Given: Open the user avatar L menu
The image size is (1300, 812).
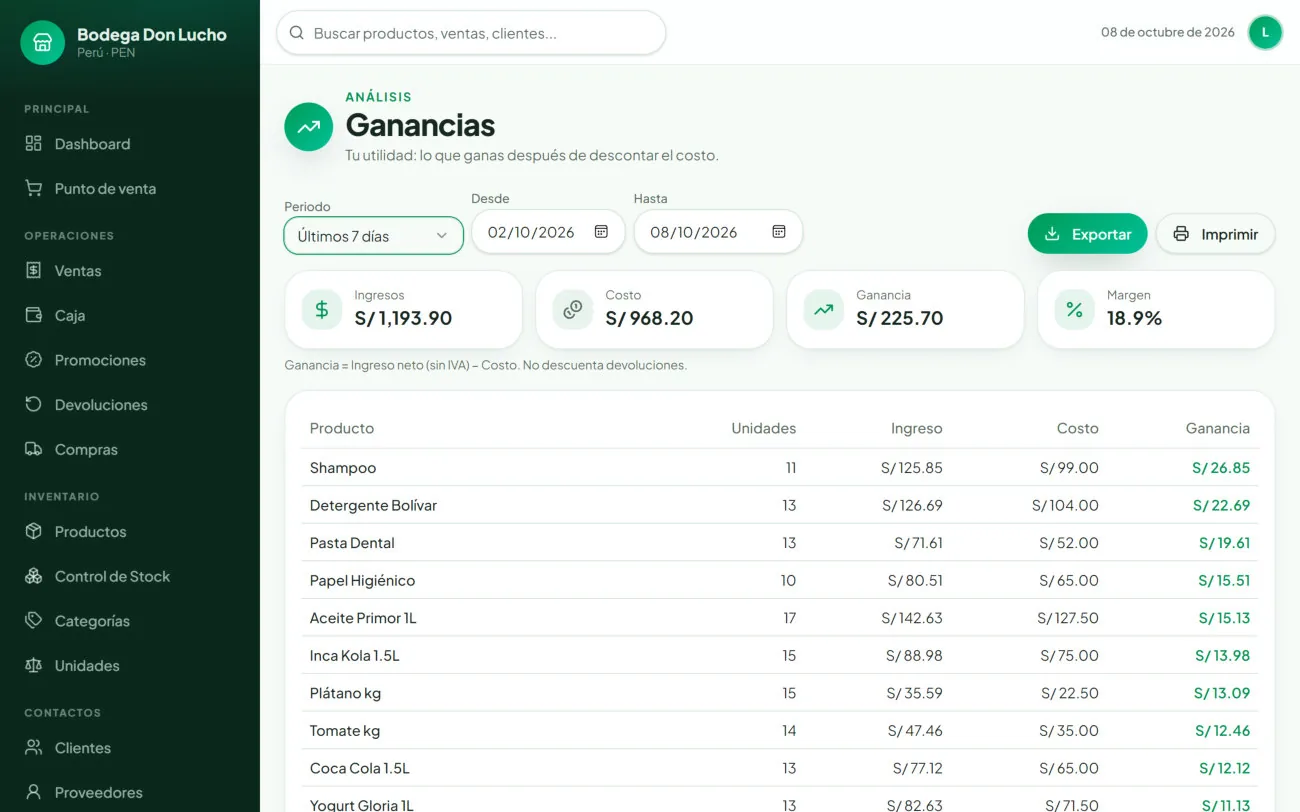Looking at the screenshot, I should 1265,32.
